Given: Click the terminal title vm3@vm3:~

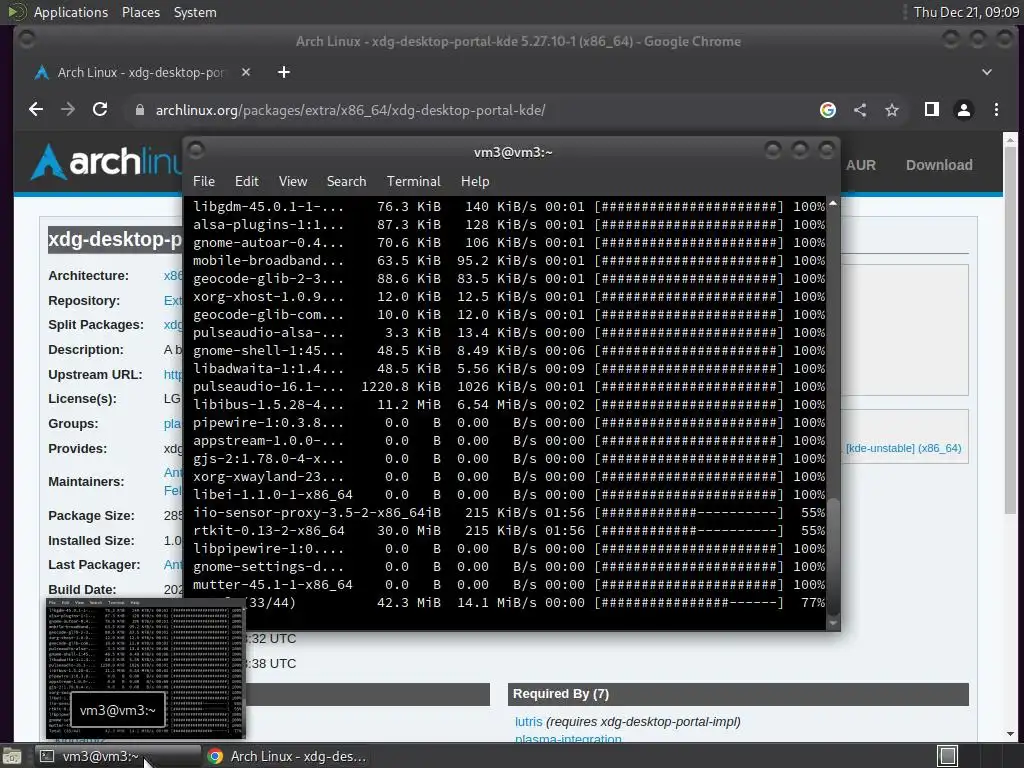Looking at the screenshot, I should (513, 152).
